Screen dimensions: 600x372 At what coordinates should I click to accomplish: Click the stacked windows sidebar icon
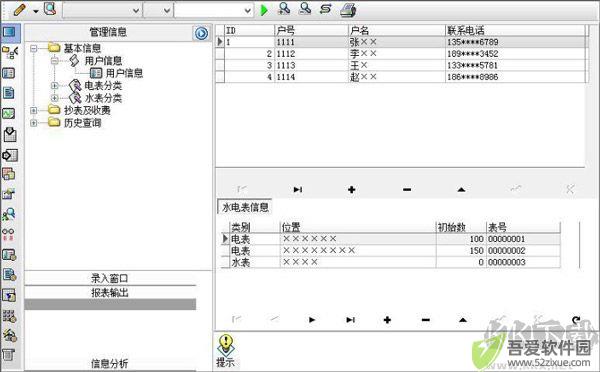[9, 175]
